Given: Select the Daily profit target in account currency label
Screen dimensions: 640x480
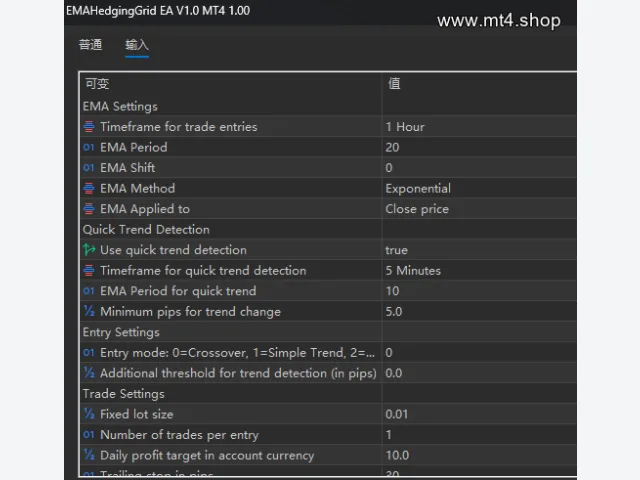Looking at the screenshot, I should 207,456.
